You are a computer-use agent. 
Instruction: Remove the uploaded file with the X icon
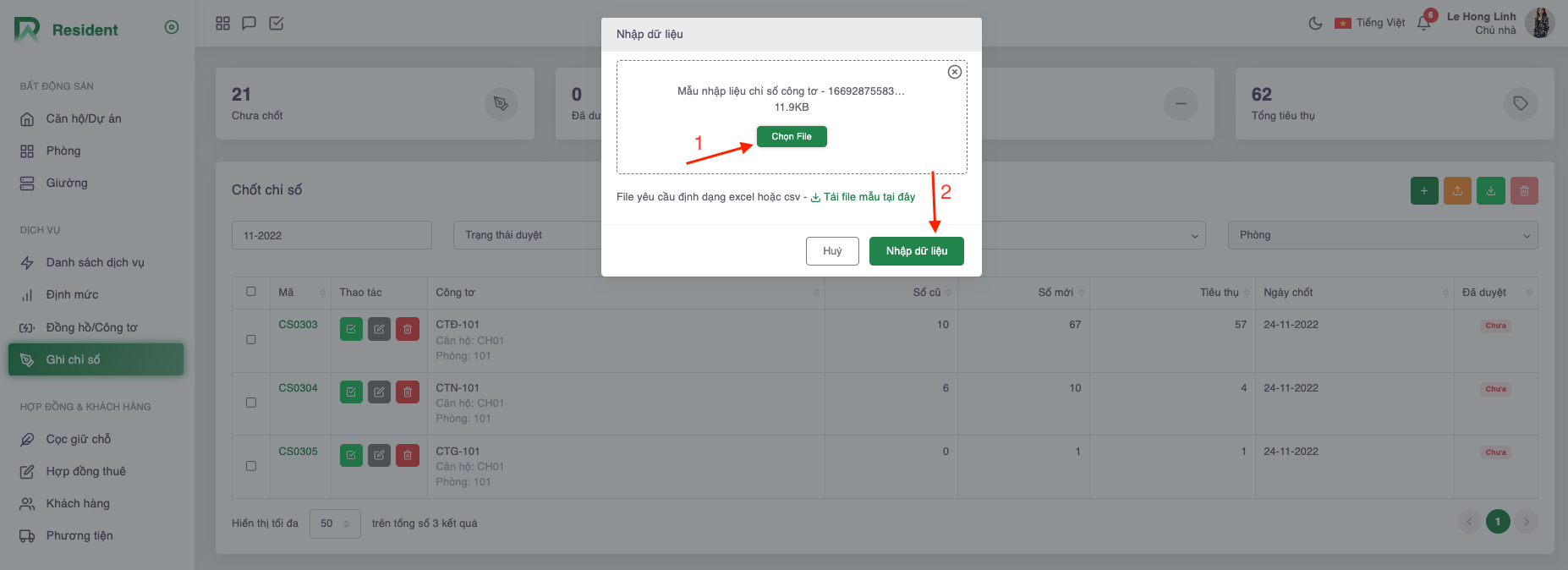point(954,72)
